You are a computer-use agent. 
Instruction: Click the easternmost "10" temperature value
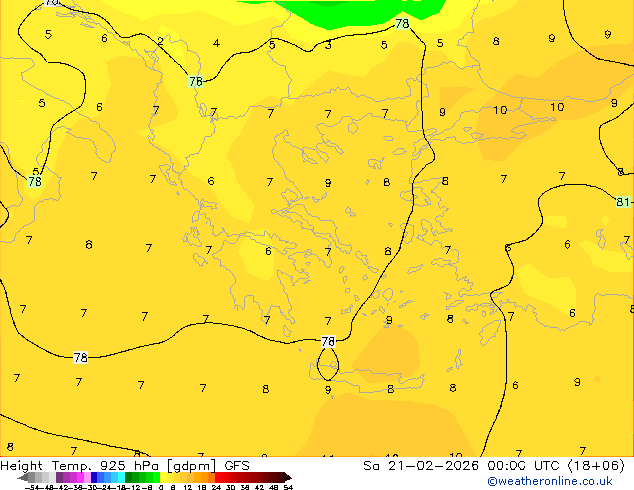coord(557,107)
